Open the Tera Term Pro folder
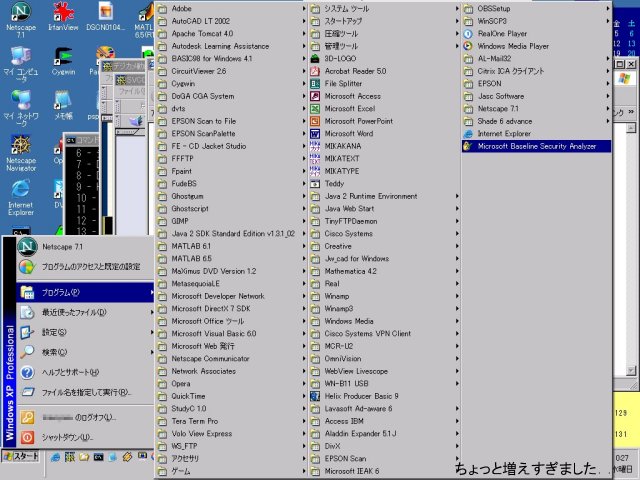Image resolution: width=640 pixels, height=480 pixels. point(231,421)
